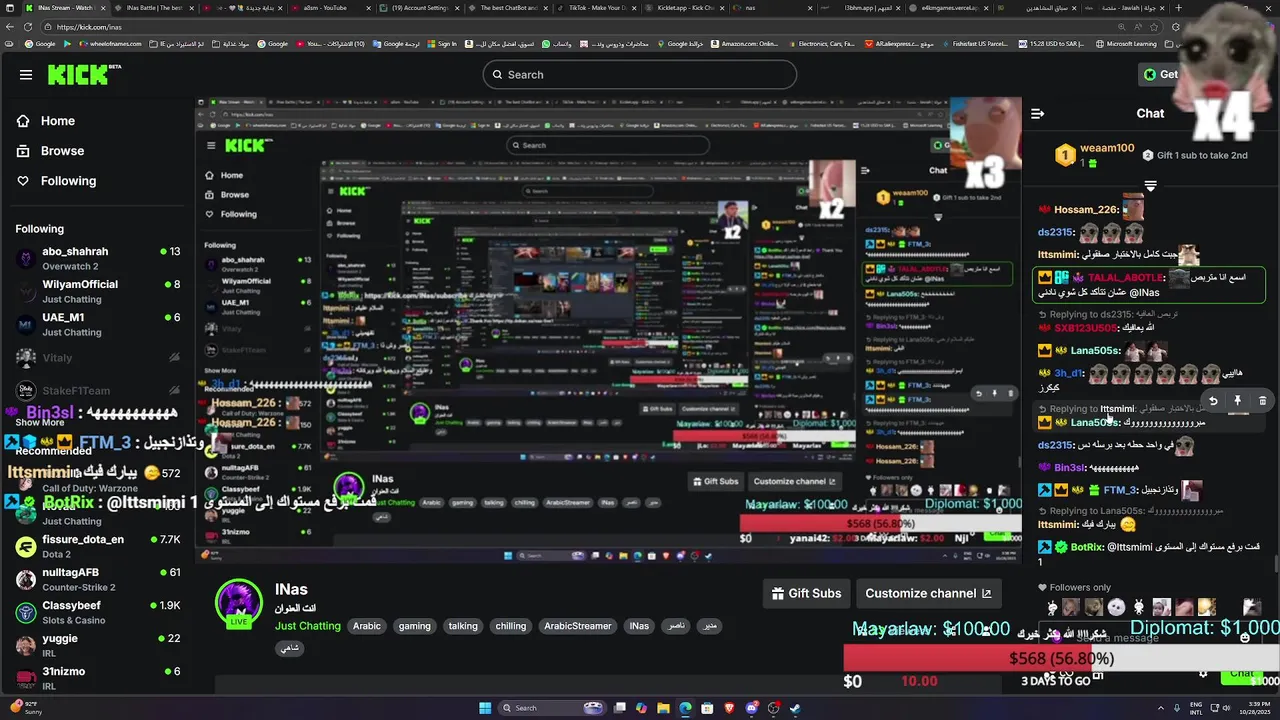Open abo_shahrah channel in Following list
Viewport: 1280px width, 720px height.
coord(97,258)
